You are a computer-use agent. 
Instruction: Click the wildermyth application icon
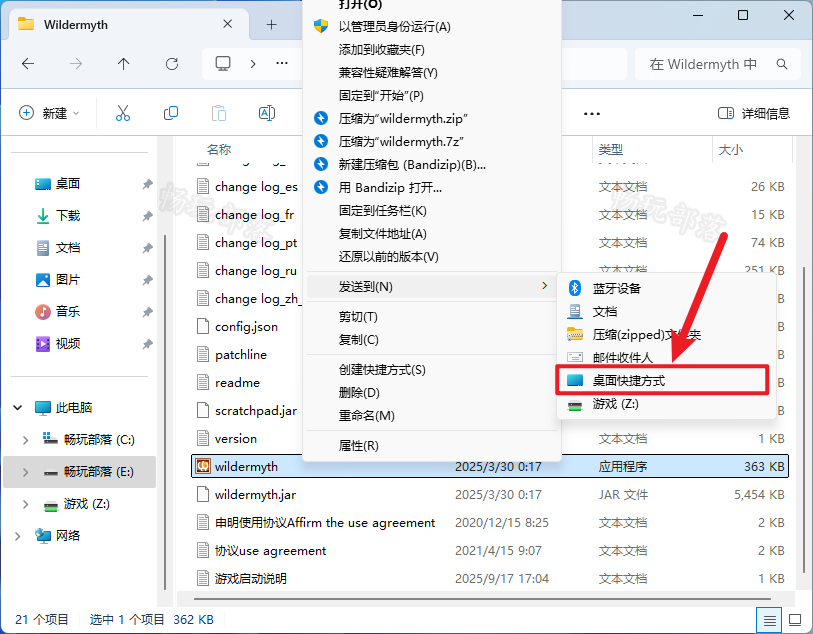coord(203,467)
